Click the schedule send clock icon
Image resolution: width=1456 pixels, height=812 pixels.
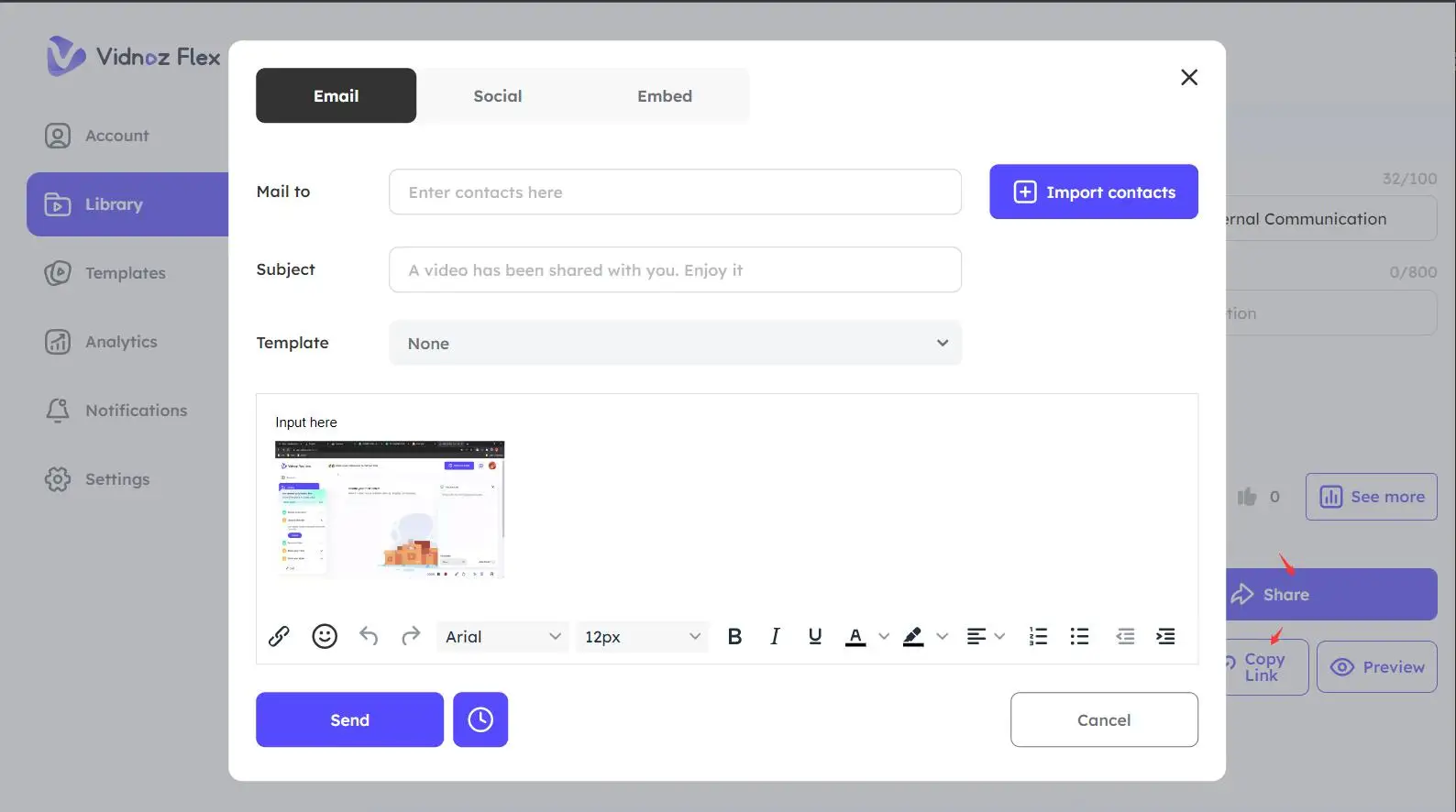[x=480, y=719]
